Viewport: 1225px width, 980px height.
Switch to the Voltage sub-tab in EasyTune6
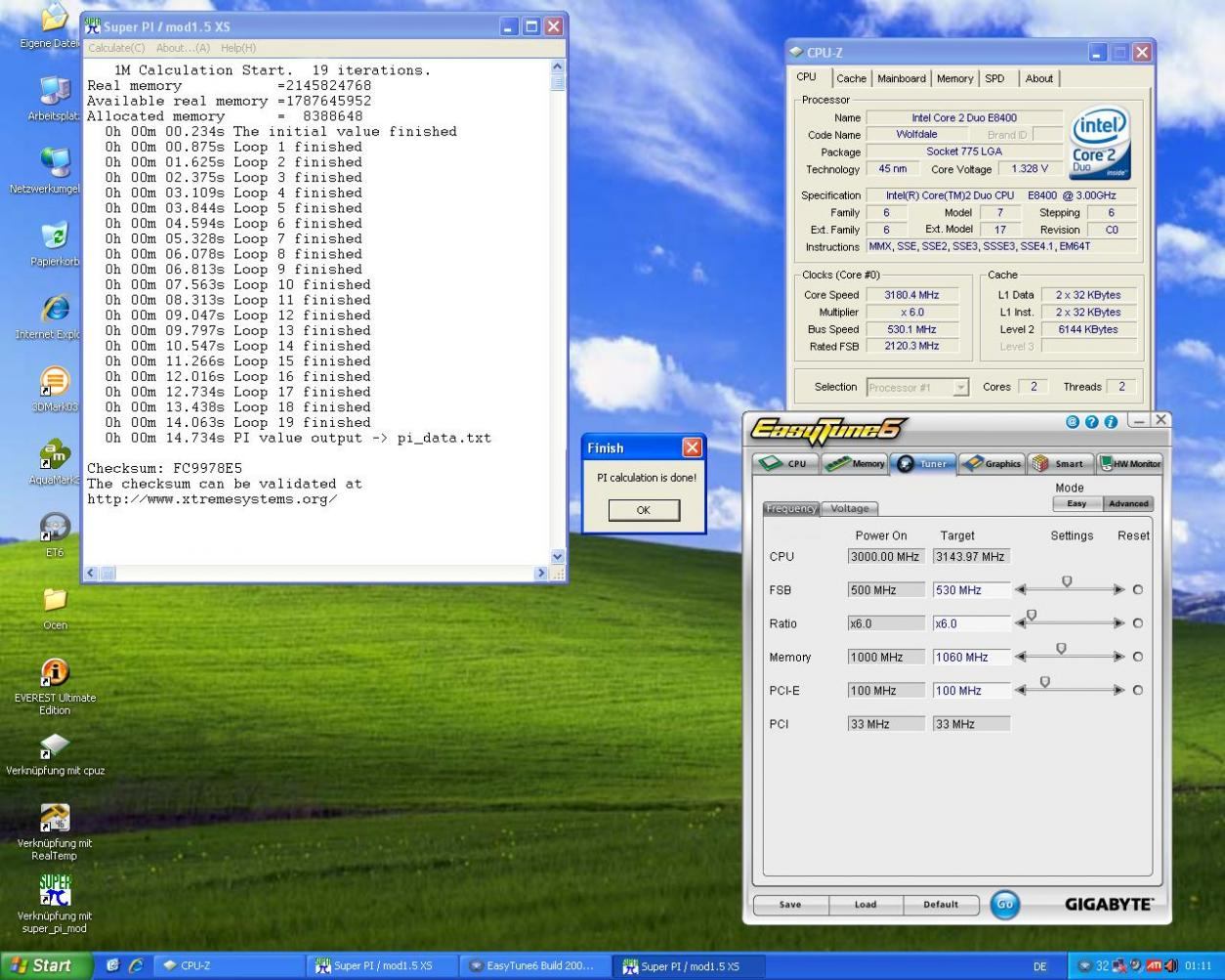849,509
